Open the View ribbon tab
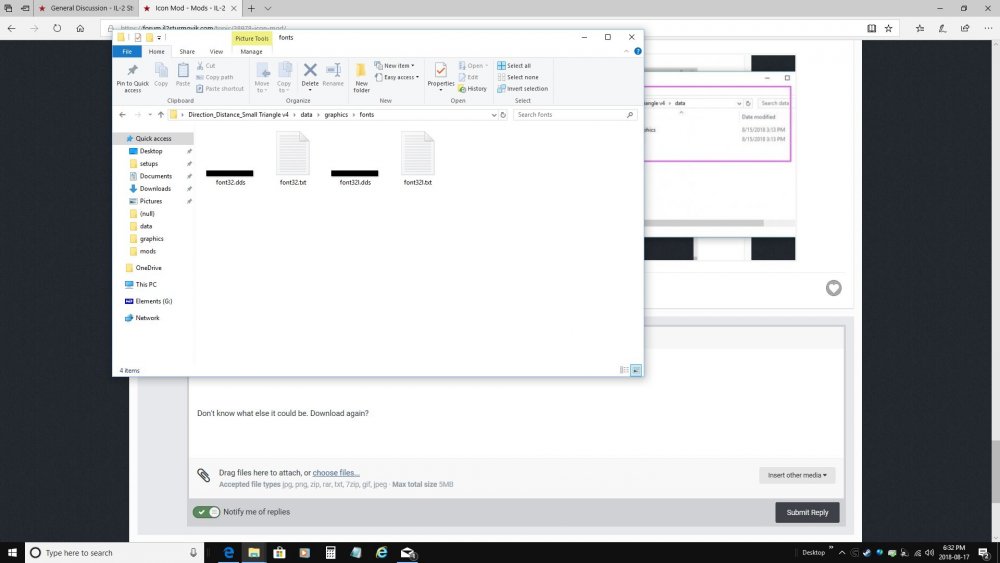 click(216, 52)
